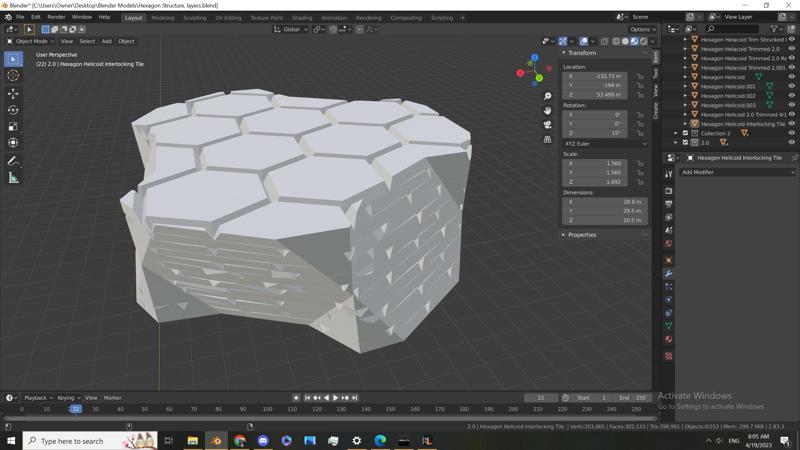Click the viewport zoom magnifier icon

[x=547, y=96]
